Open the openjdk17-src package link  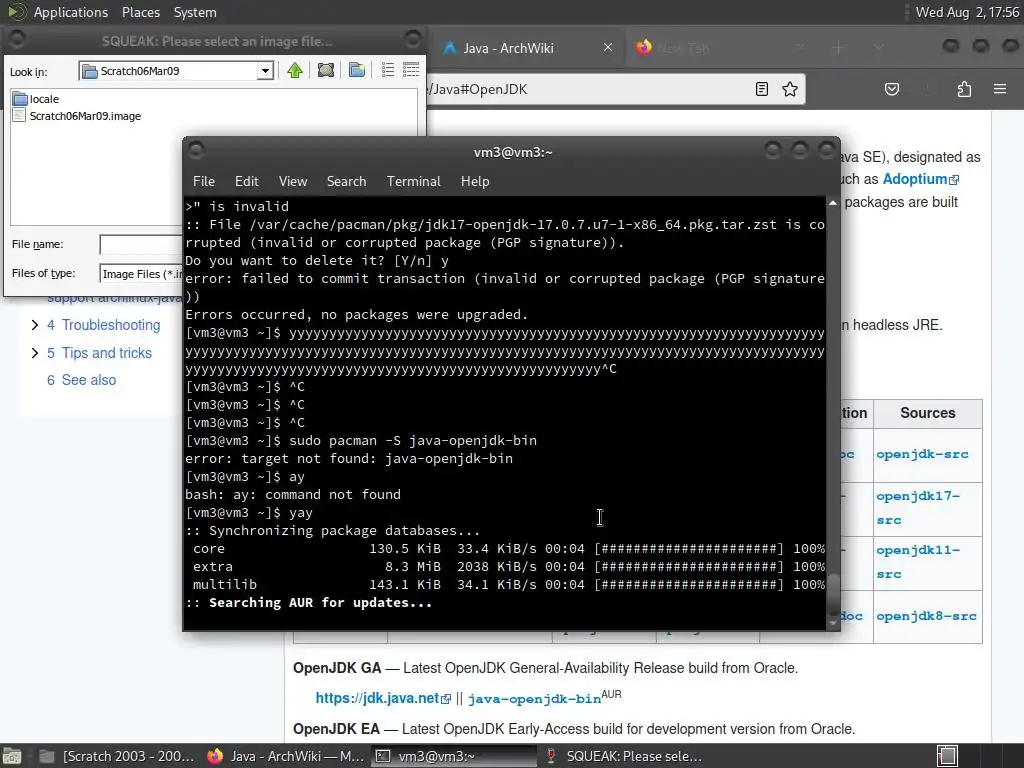[x=918, y=508]
